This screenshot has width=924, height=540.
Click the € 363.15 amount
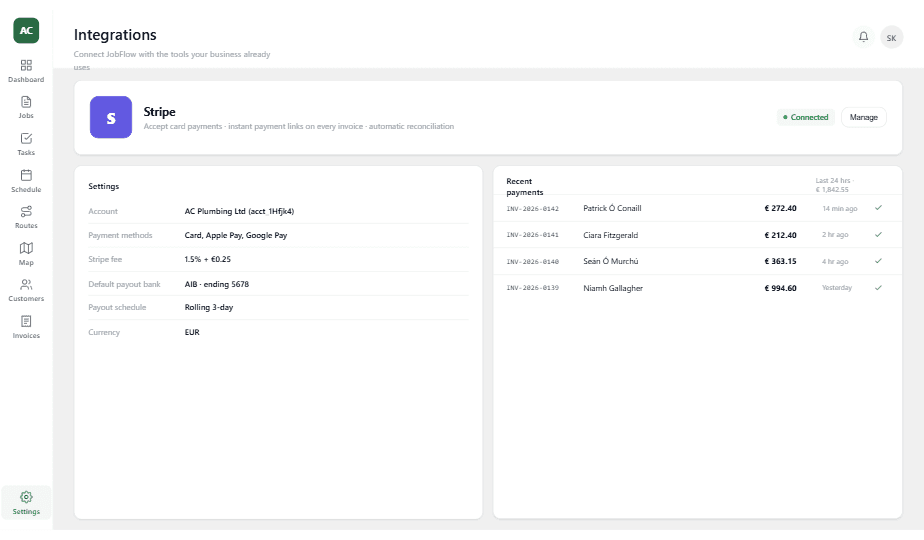(780, 261)
